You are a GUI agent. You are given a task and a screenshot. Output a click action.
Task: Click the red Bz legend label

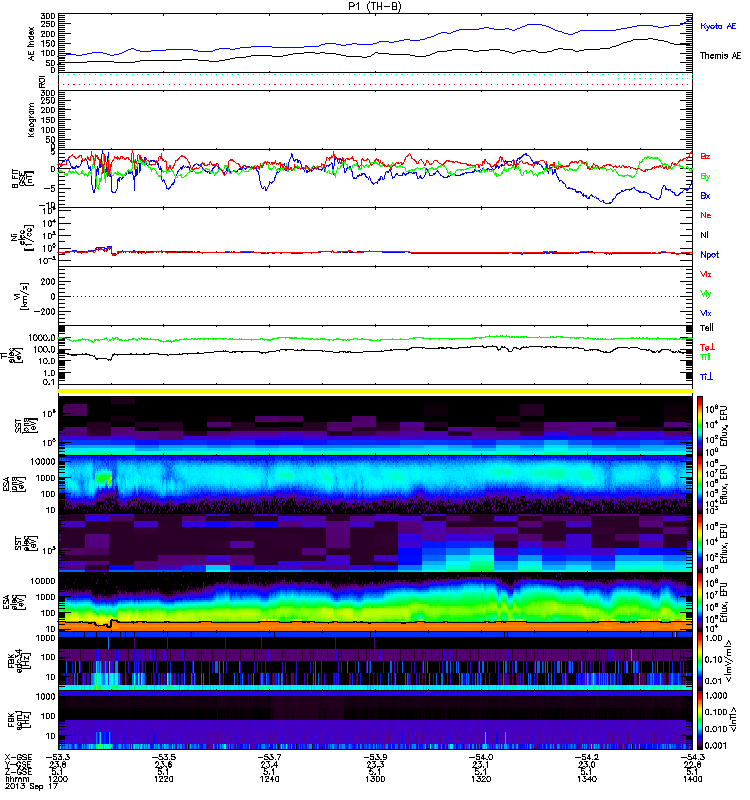click(705, 157)
